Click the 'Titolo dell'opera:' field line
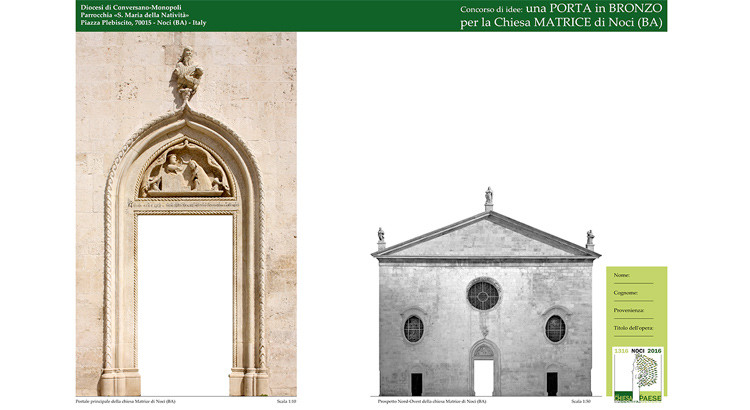 [x=633, y=336]
